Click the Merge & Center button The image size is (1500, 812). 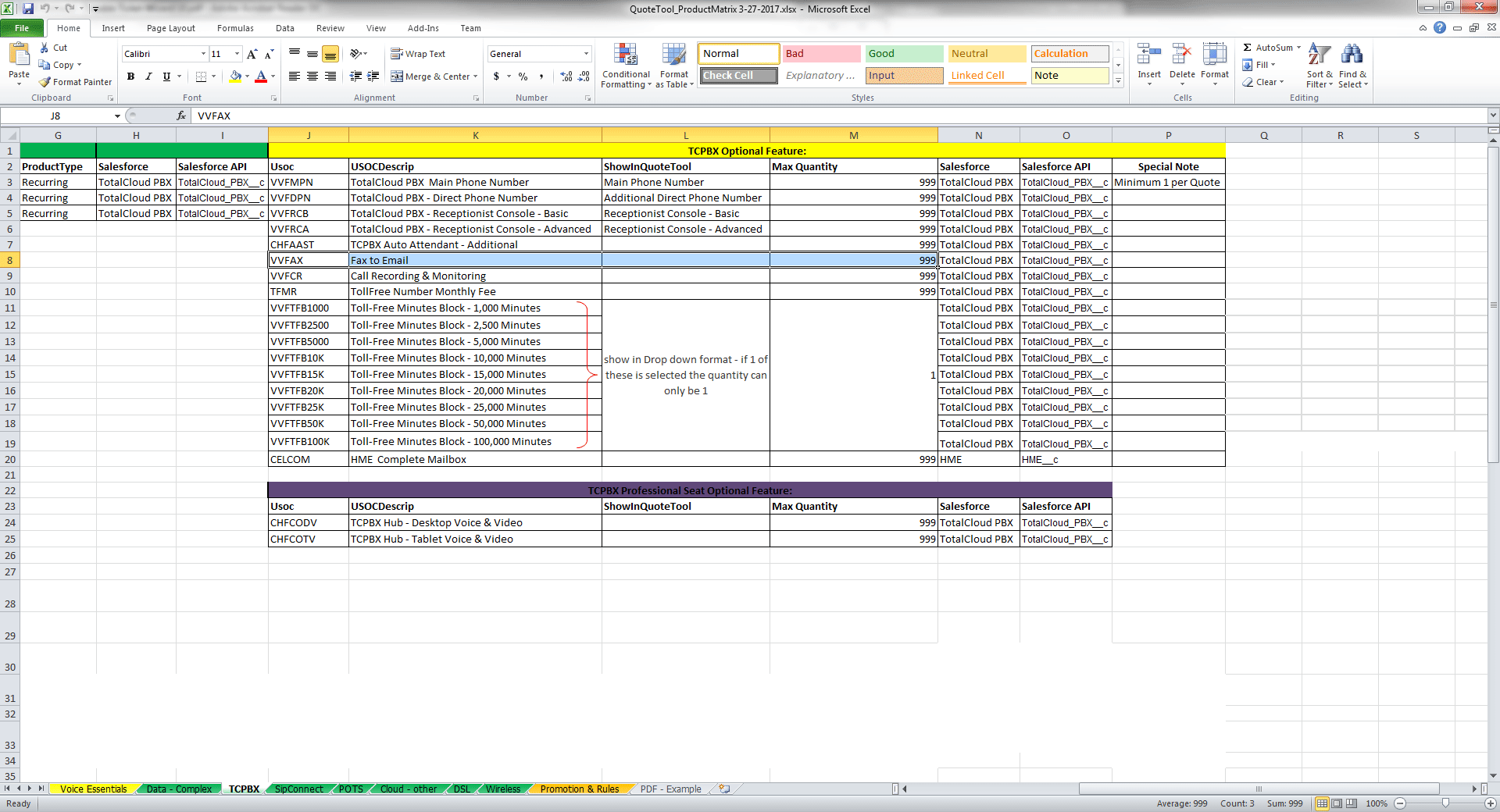(x=436, y=77)
